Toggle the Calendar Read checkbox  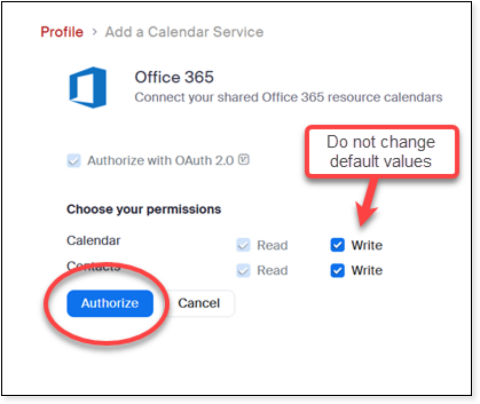243,245
